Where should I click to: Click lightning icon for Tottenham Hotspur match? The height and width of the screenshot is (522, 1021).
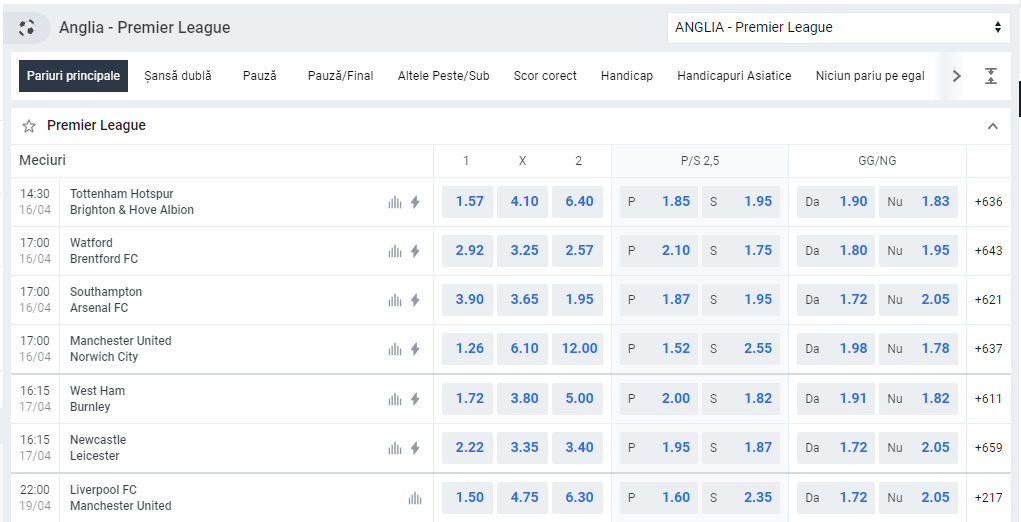pos(415,202)
